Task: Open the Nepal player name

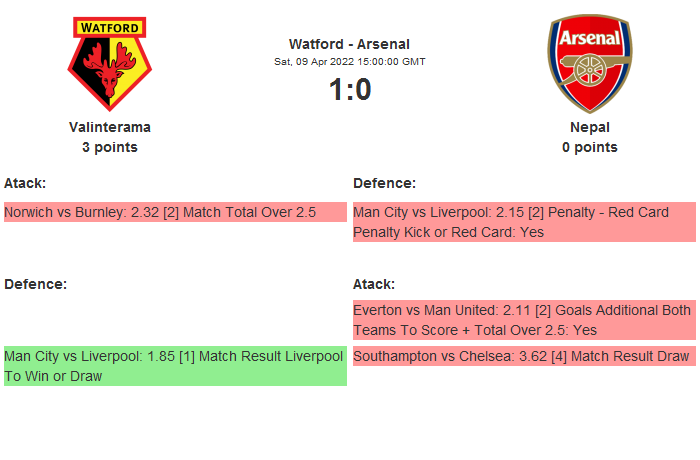Action: (590, 127)
